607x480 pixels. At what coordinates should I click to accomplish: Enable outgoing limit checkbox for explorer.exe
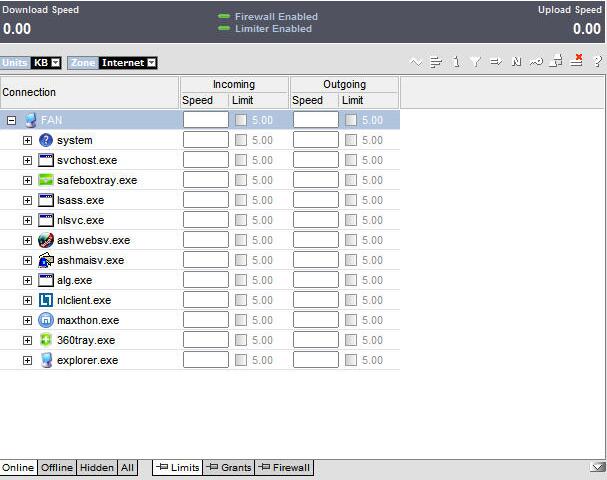pyautogui.click(x=351, y=360)
